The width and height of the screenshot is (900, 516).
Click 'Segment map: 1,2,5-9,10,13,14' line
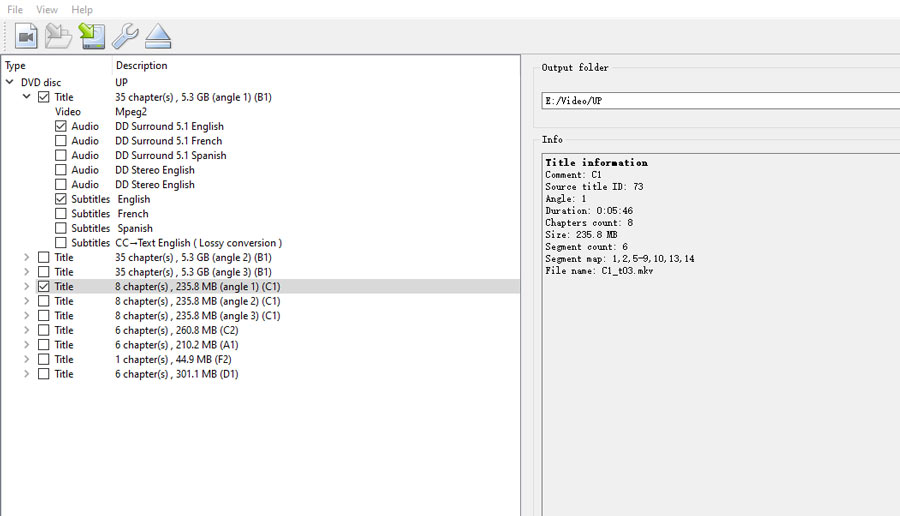point(619,259)
